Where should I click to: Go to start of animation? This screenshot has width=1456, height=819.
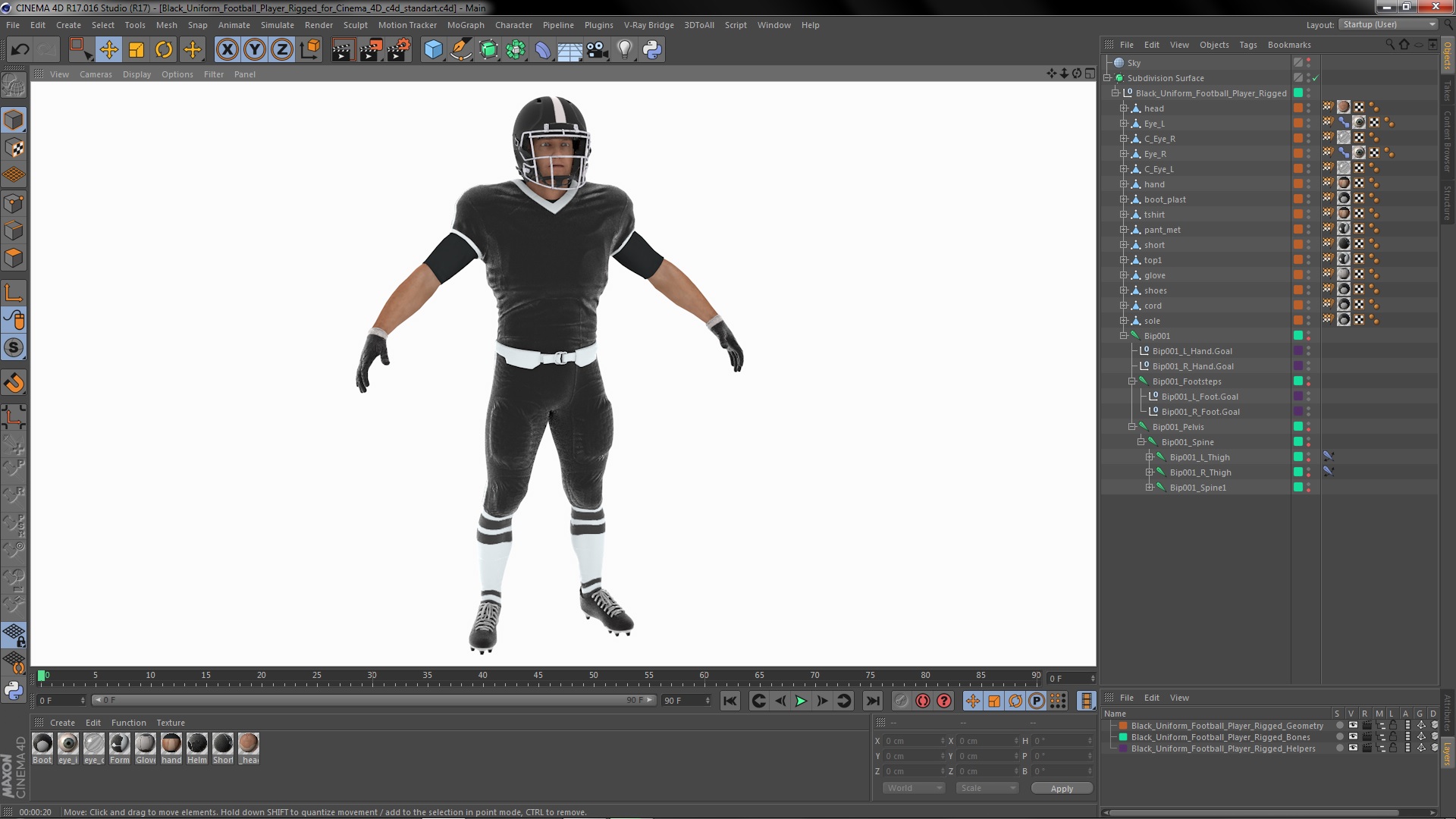point(730,701)
